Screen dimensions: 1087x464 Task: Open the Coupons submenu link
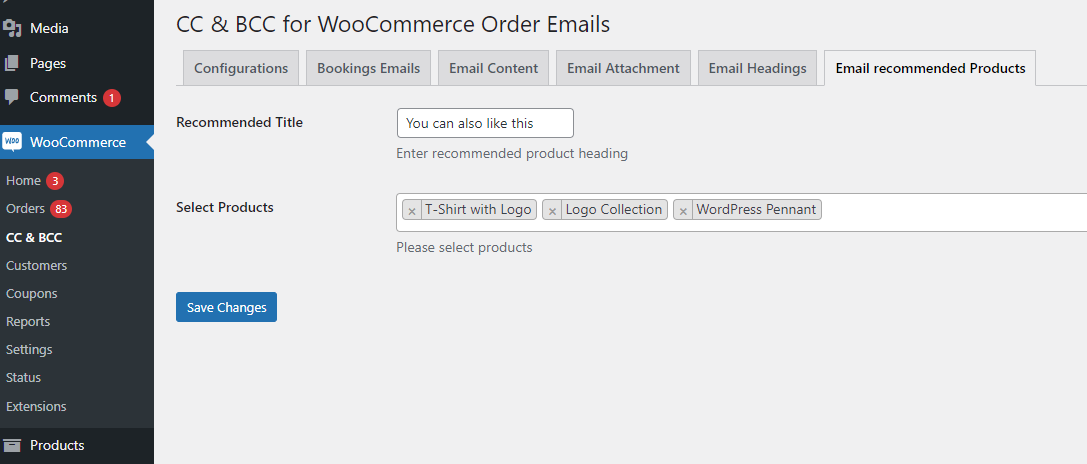[32, 294]
